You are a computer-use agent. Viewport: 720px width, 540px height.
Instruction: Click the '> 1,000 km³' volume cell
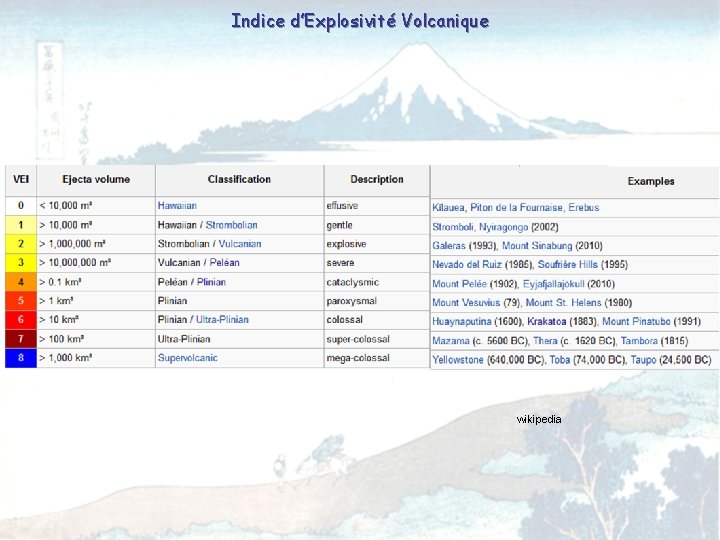click(96, 358)
